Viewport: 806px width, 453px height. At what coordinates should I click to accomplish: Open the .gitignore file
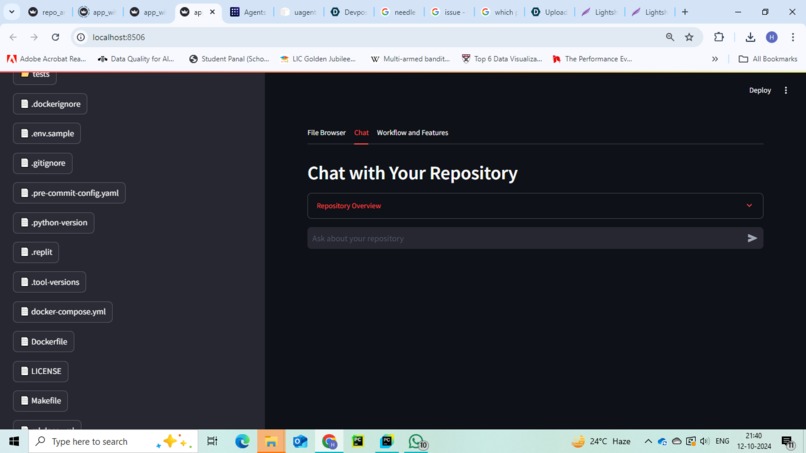click(x=43, y=163)
